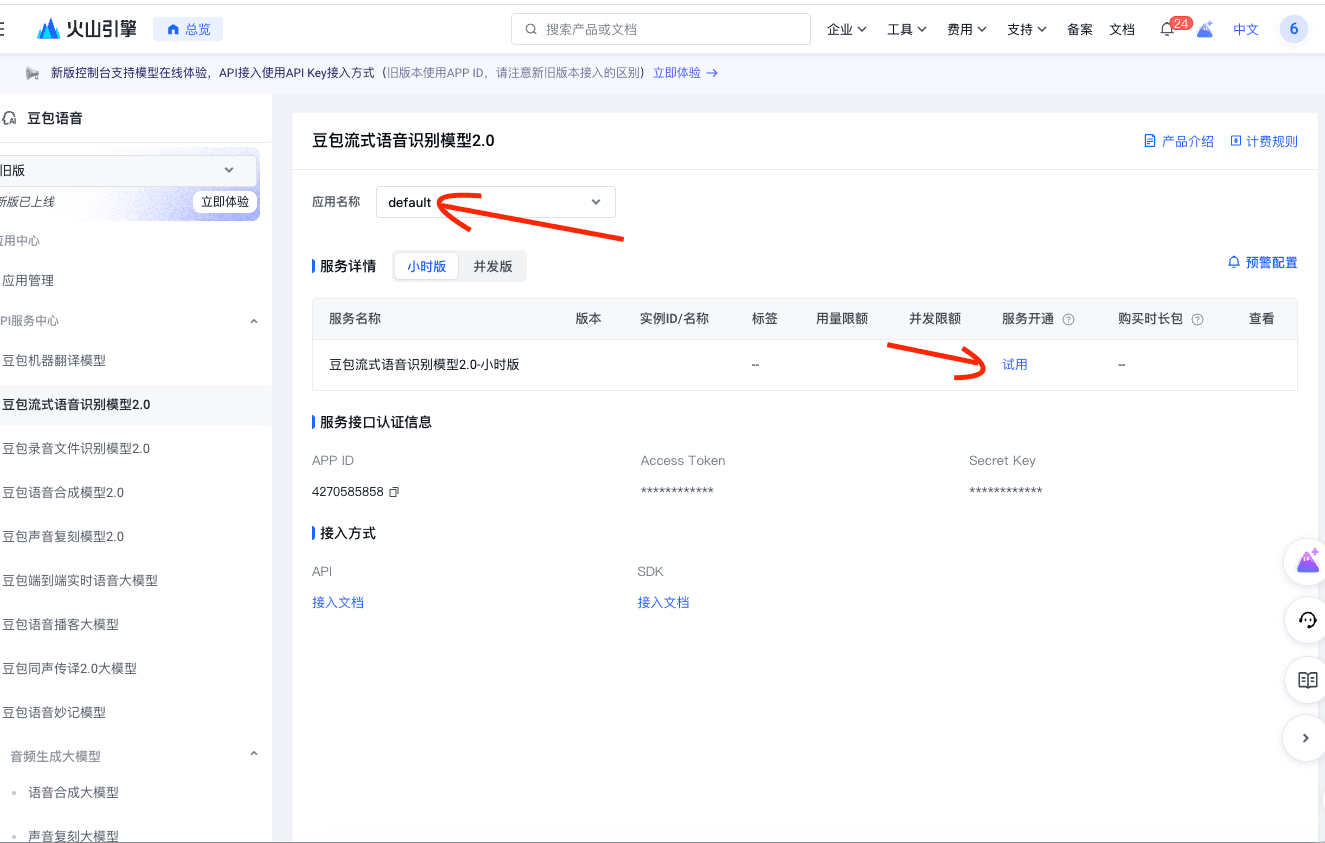Click the hamburger menu icon at top-left

[3, 29]
